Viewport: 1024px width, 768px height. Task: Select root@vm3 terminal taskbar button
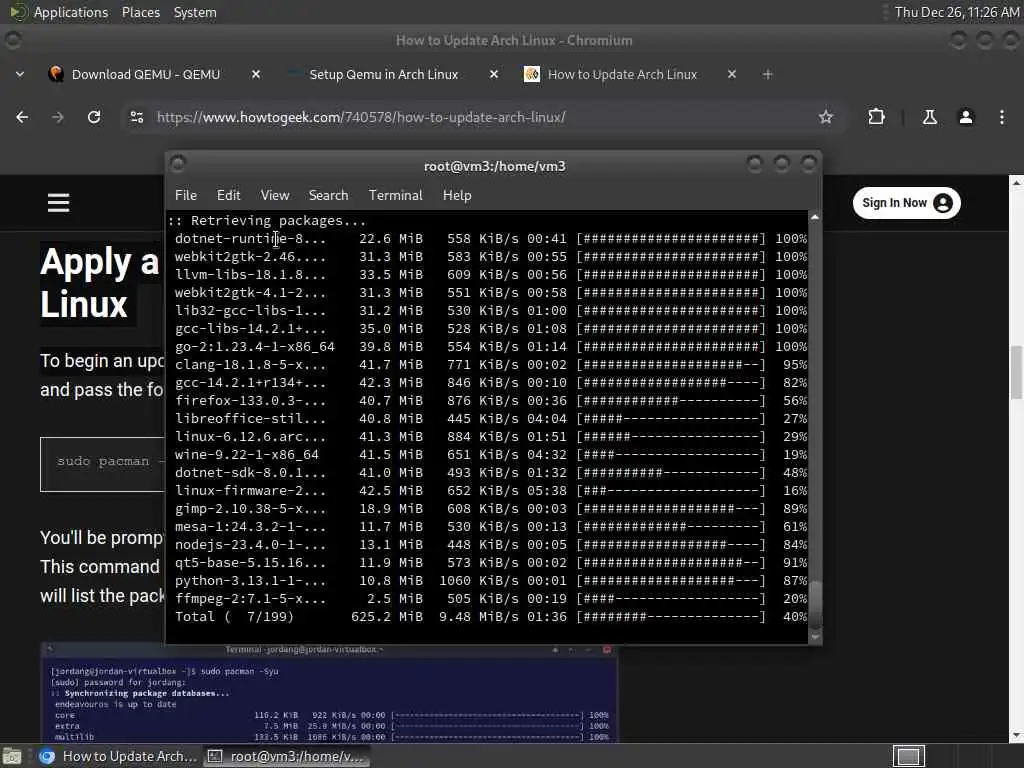[x=286, y=756]
